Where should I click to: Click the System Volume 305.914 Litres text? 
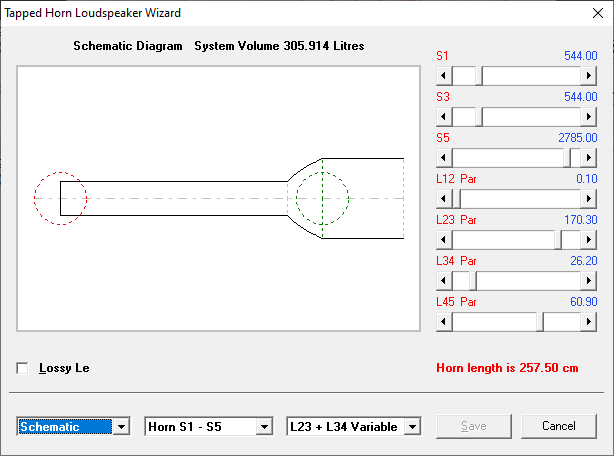click(279, 46)
